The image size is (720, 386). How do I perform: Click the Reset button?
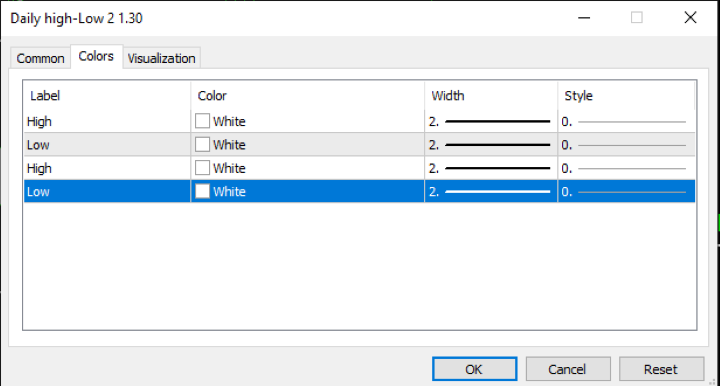click(x=661, y=369)
